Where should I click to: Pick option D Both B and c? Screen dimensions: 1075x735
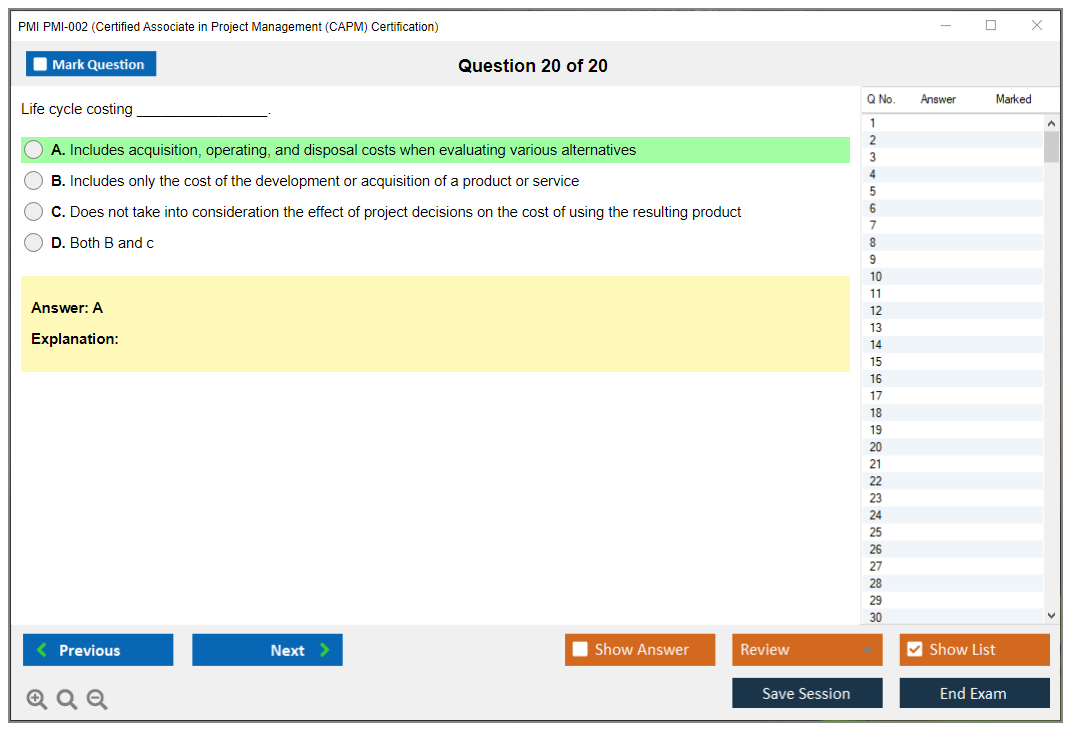point(34,243)
